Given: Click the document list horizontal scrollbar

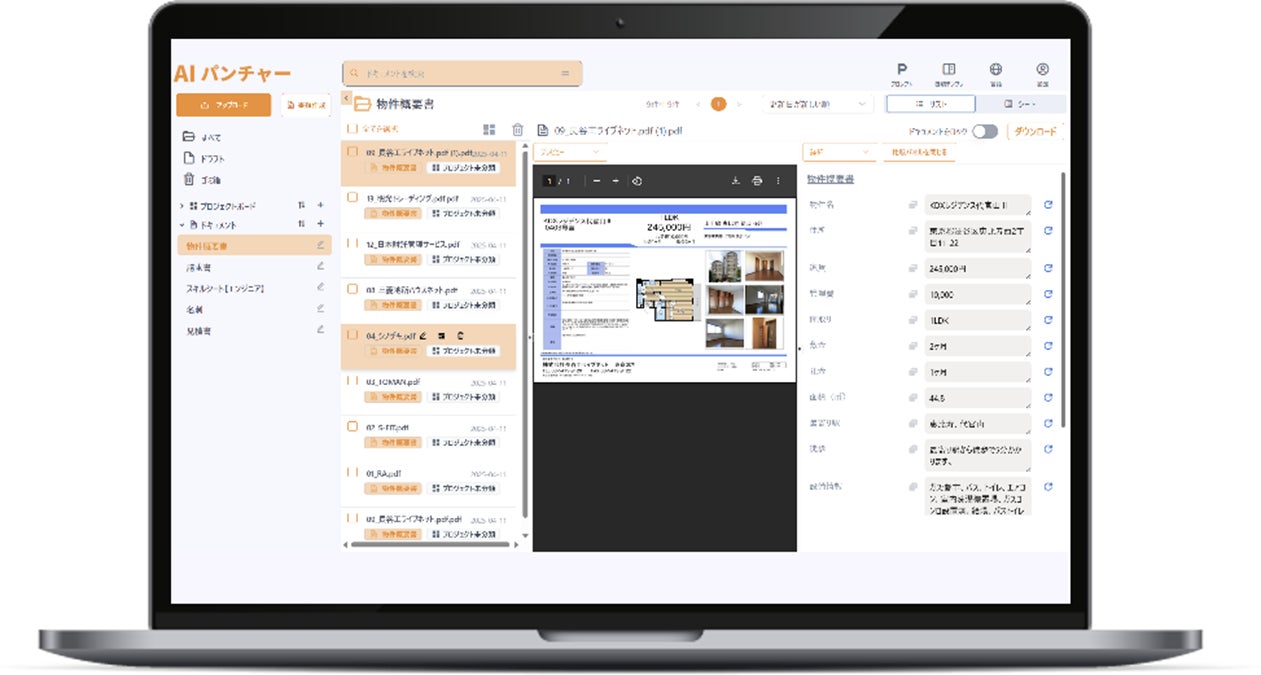Looking at the screenshot, I should (430, 545).
